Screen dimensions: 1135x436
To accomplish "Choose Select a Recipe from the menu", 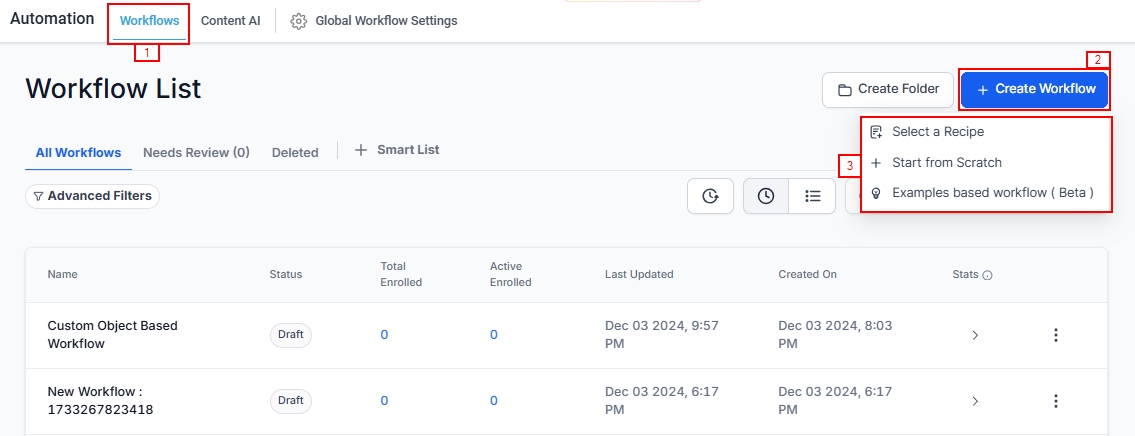I will point(938,132).
